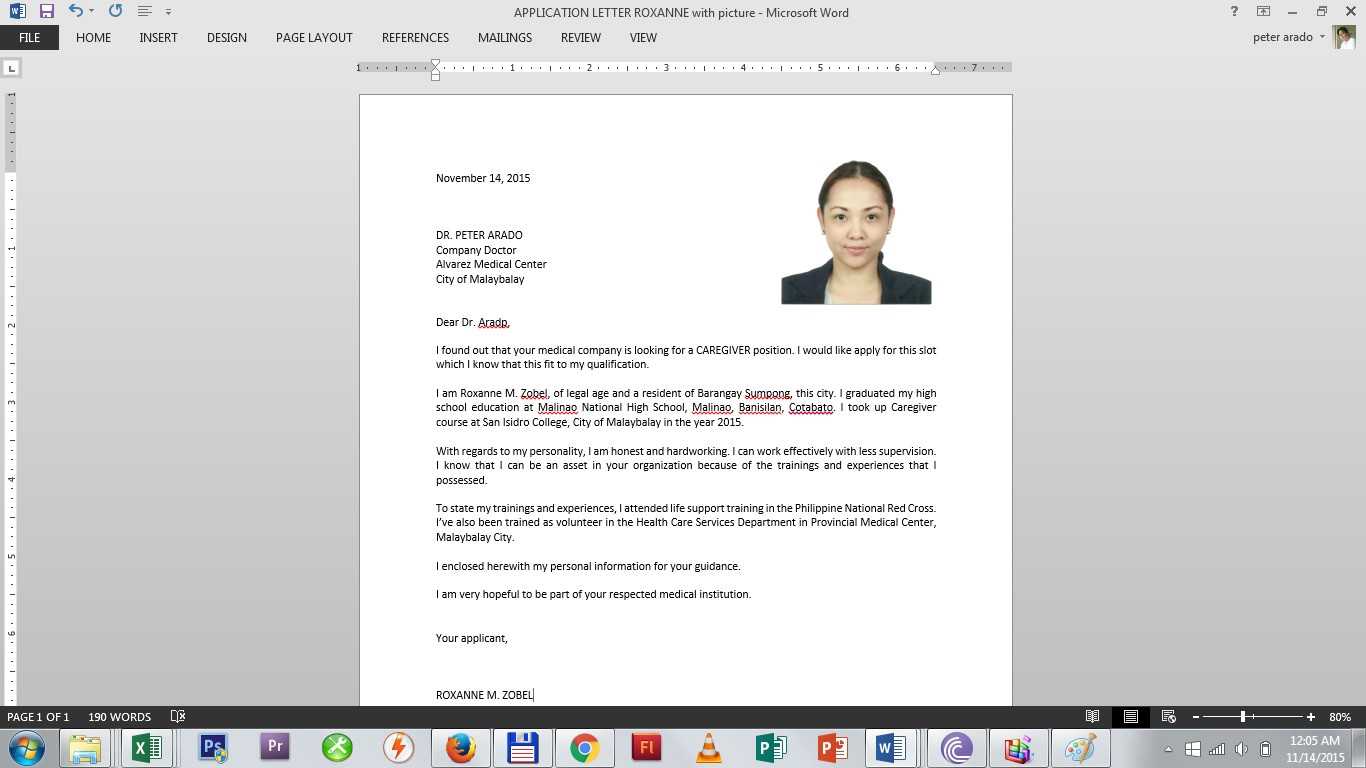Click the Undo arrow icon
1366x768 pixels.
75,12
